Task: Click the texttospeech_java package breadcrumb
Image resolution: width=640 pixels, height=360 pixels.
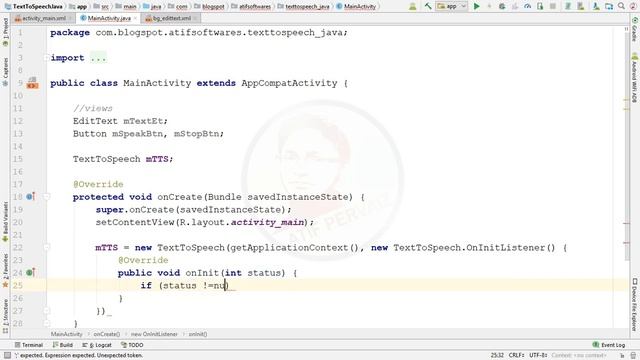Action: click(303, 7)
